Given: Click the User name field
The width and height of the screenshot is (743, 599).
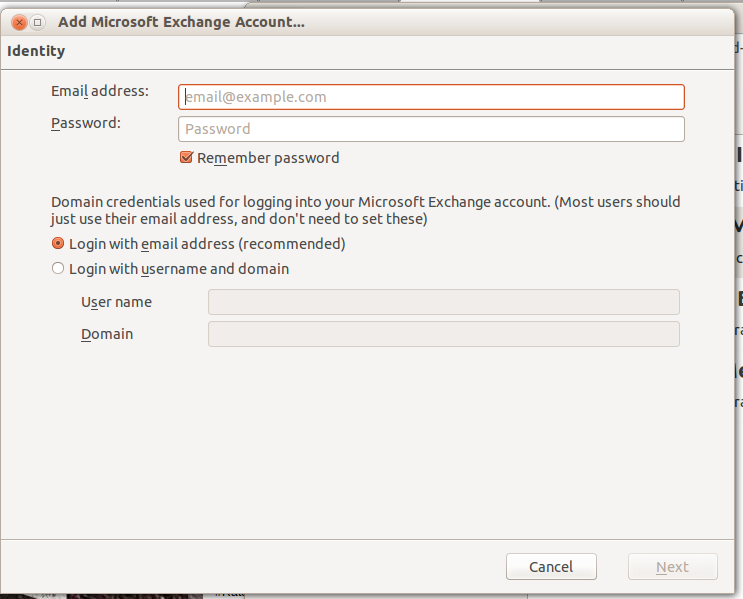Looking at the screenshot, I should point(444,302).
